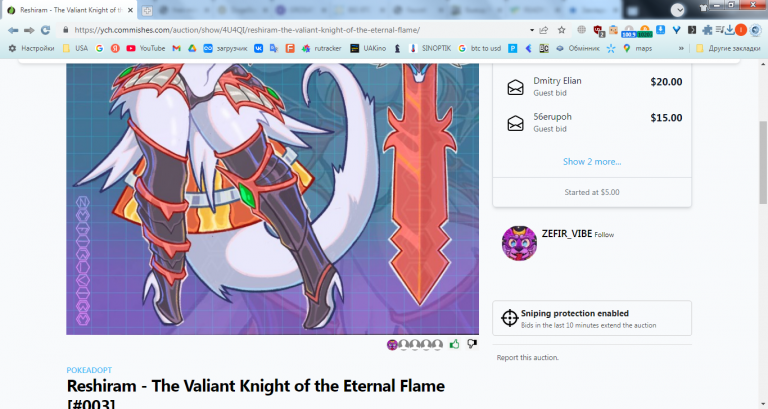Open the maps bookmark
Image resolution: width=768 pixels, height=409 pixels.
click(637, 48)
